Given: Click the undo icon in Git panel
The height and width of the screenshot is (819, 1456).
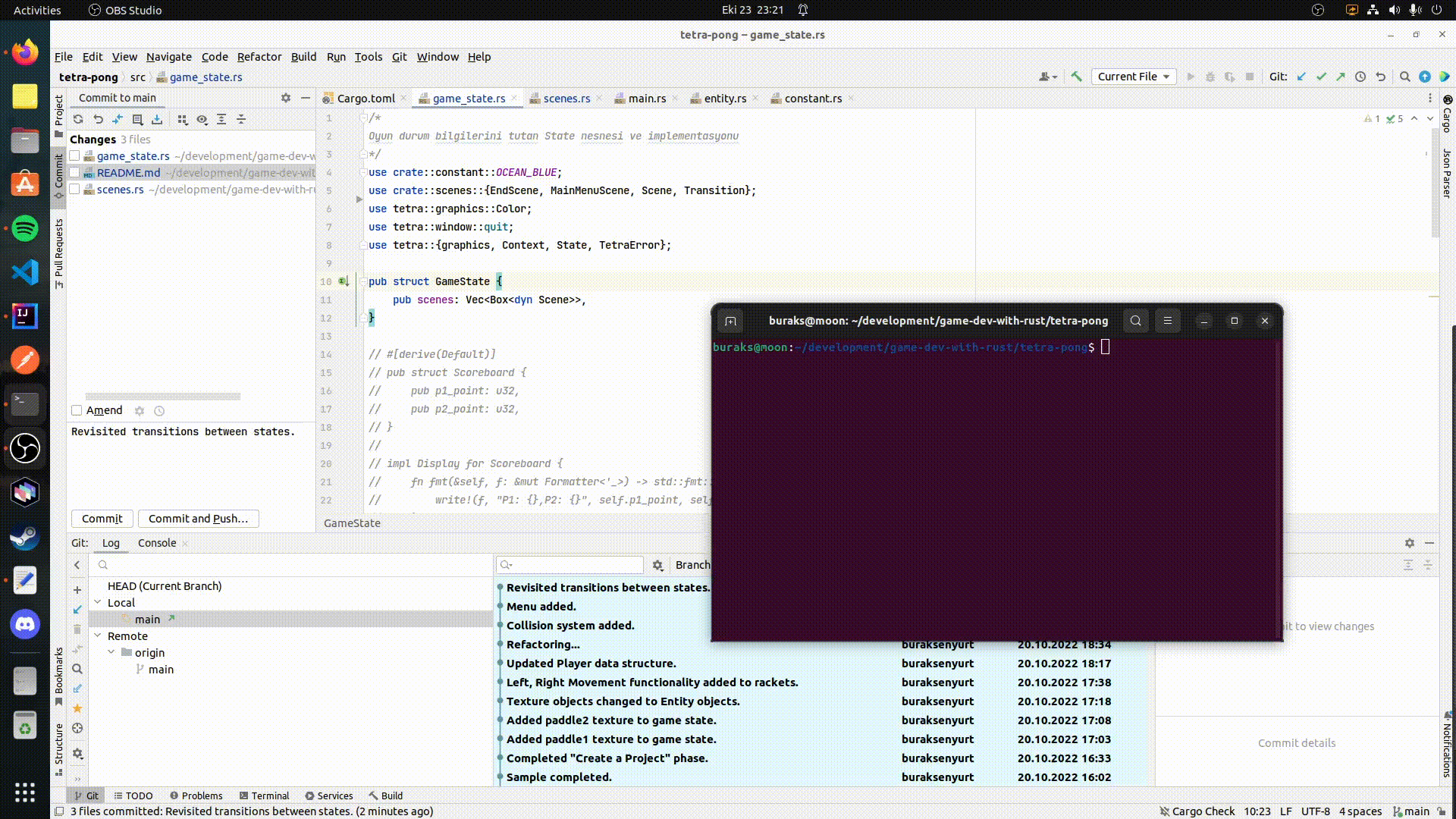Looking at the screenshot, I should coord(98,119).
